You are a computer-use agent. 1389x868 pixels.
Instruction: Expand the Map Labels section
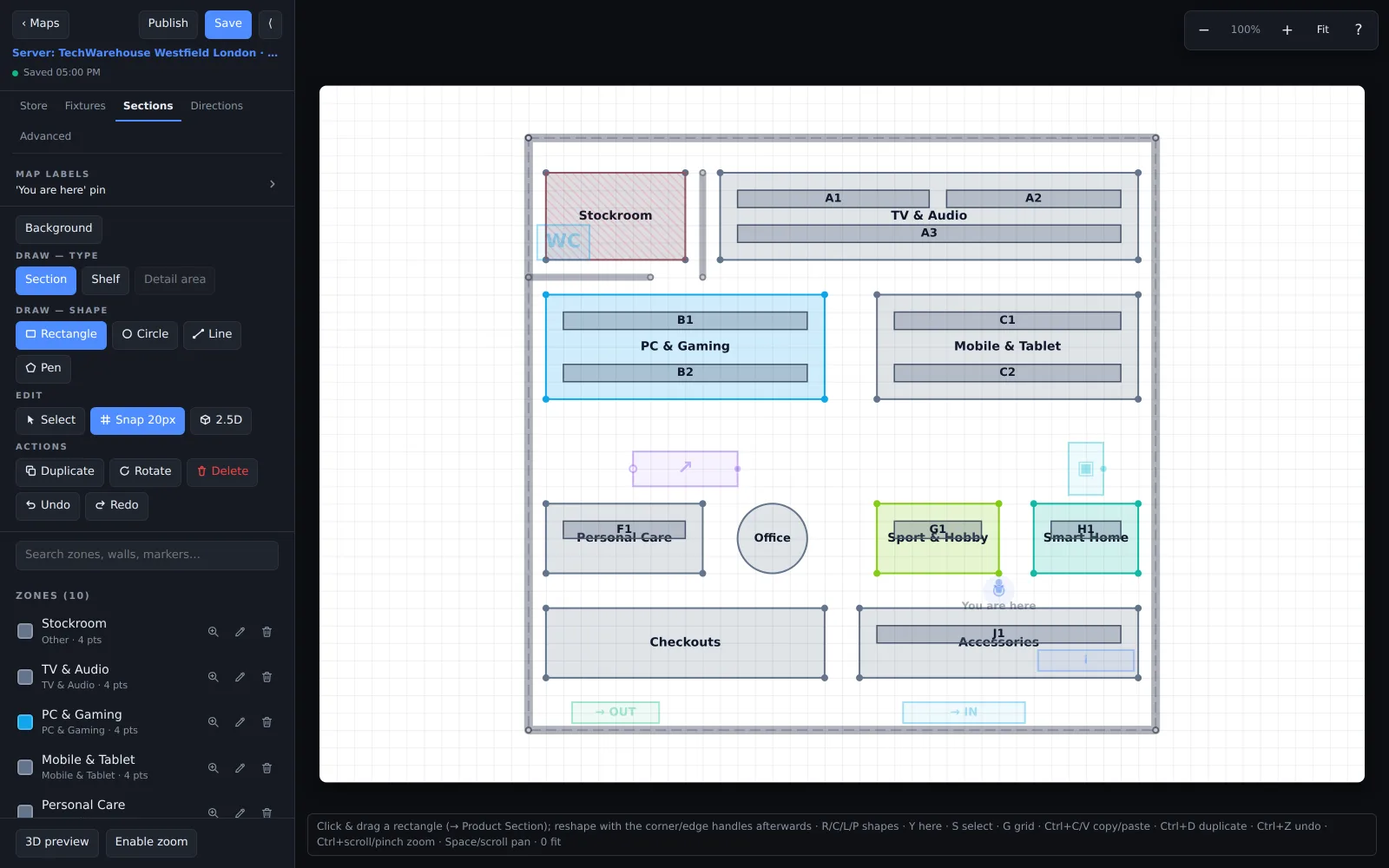click(147, 182)
